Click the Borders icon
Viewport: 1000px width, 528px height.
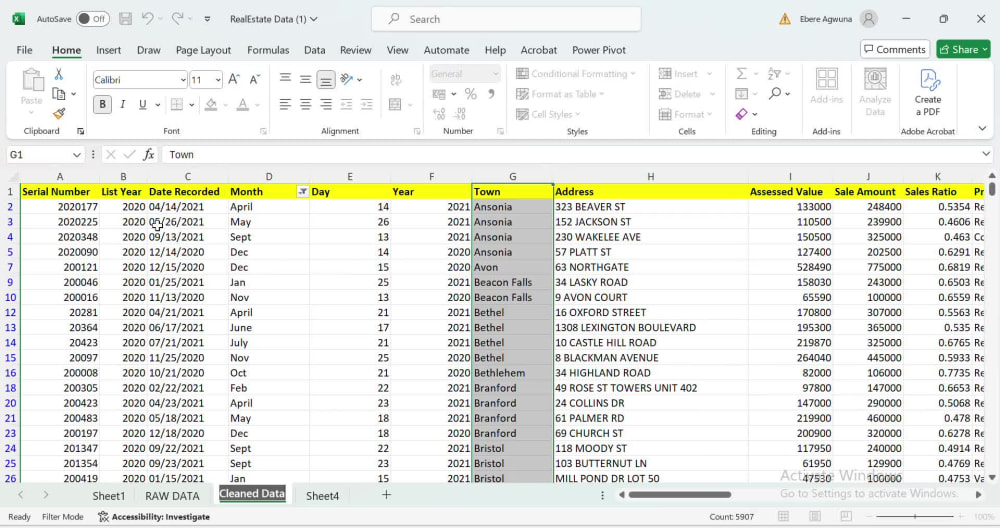click(x=177, y=104)
